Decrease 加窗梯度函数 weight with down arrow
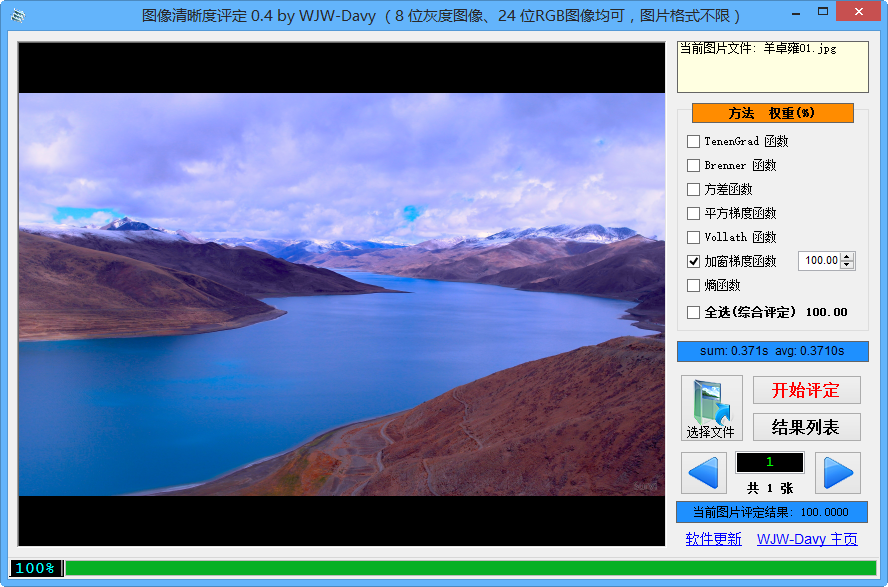The height and width of the screenshot is (587, 888). (847, 265)
